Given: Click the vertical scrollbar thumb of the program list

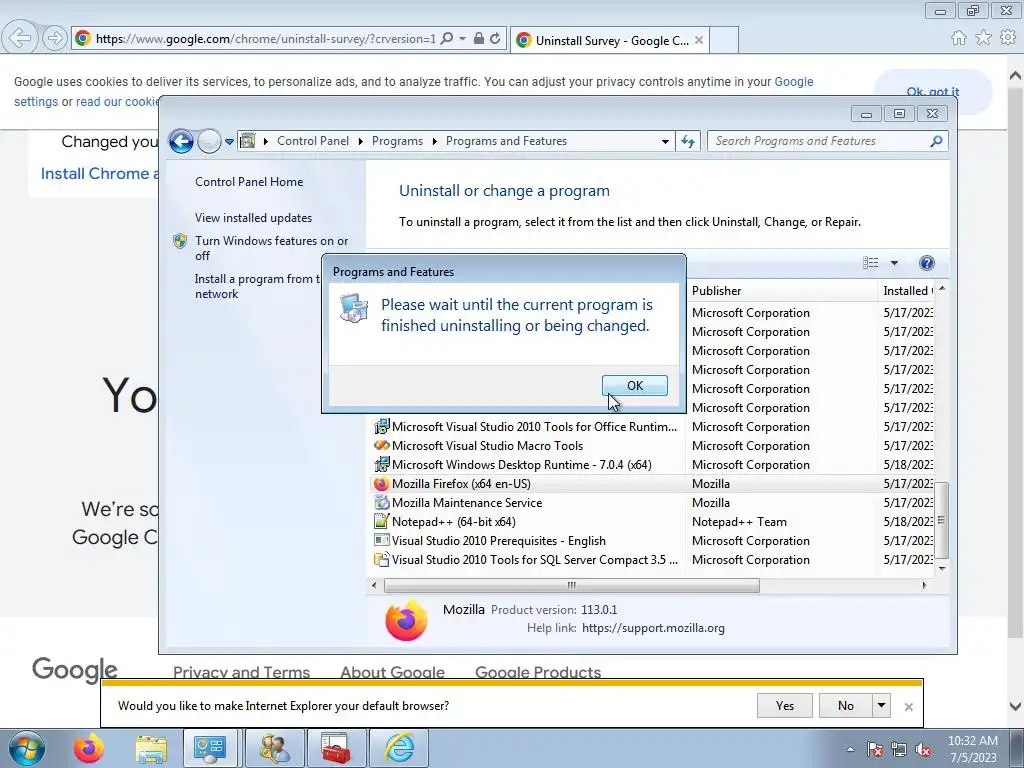Looking at the screenshot, I should point(941,520).
